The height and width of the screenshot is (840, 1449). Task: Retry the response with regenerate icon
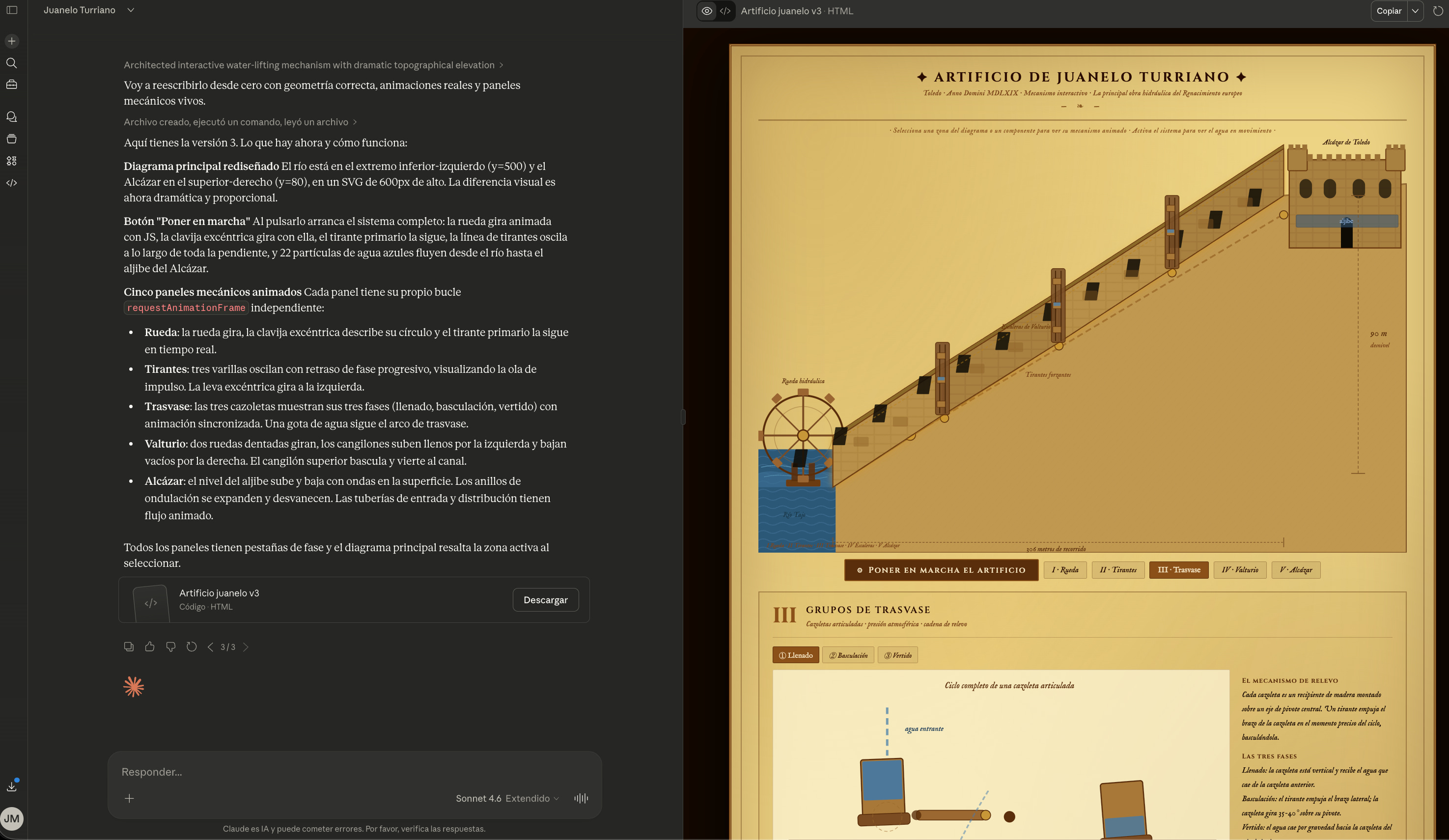tap(192, 647)
